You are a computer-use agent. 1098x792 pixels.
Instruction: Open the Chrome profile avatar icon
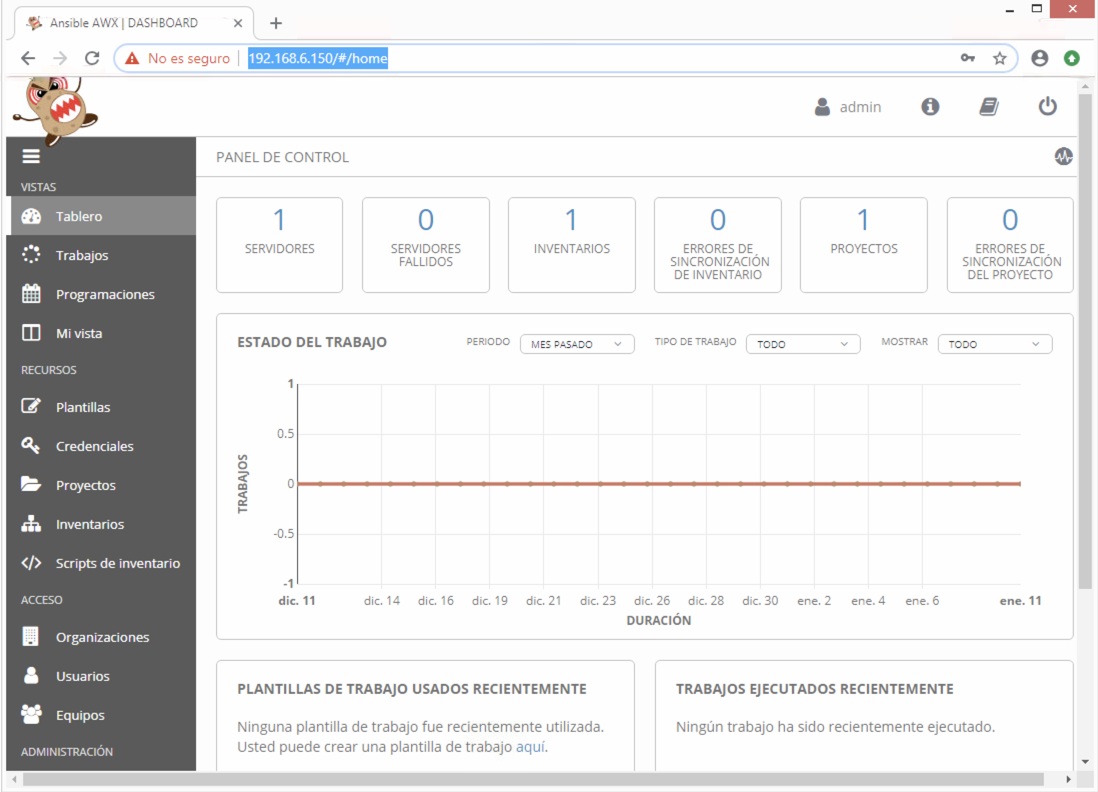1040,58
